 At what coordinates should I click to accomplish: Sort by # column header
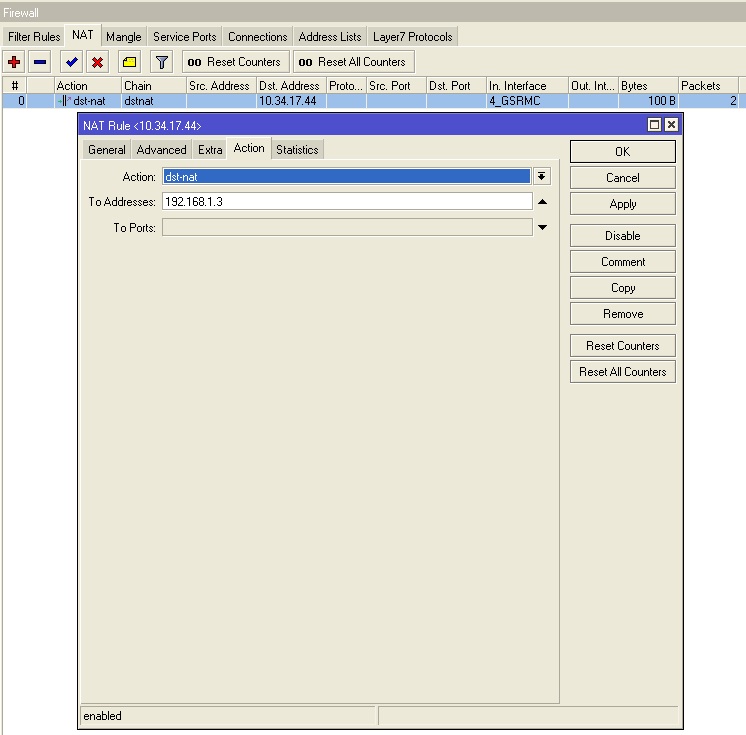(x=15, y=86)
